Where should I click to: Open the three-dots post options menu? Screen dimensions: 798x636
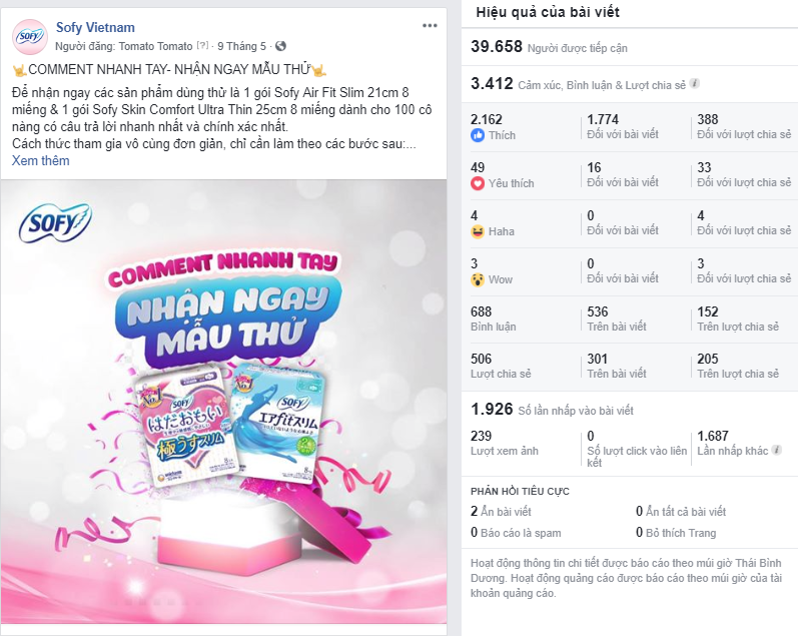pos(430,25)
